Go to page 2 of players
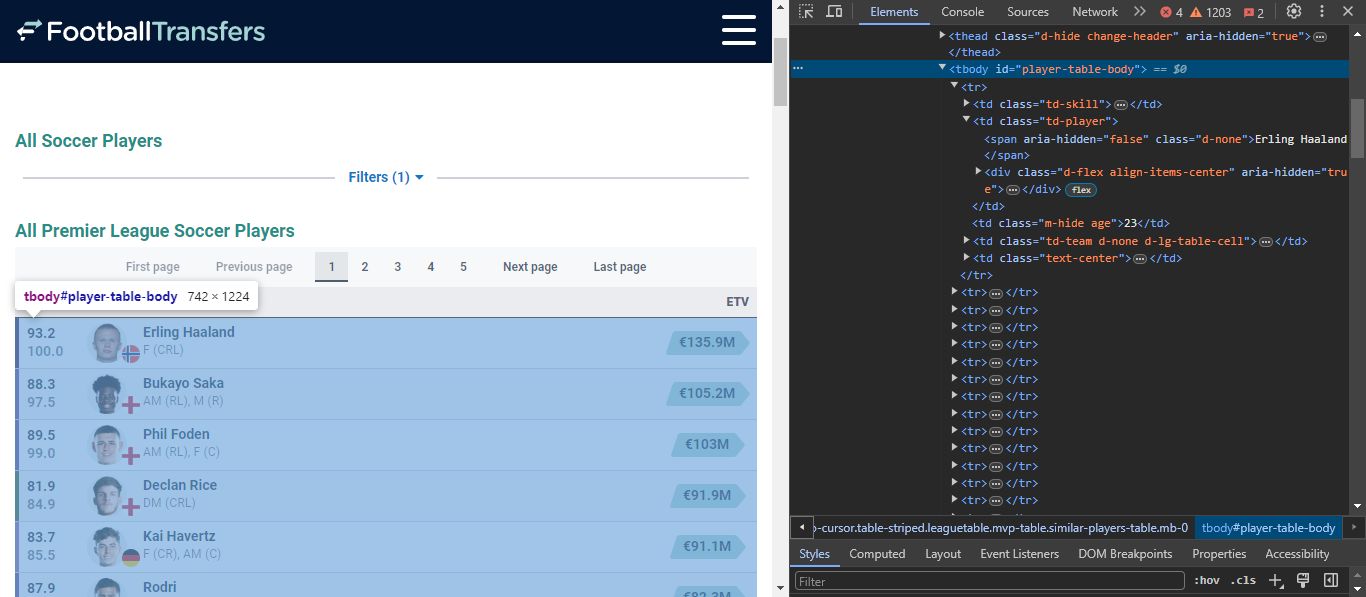 tap(365, 267)
